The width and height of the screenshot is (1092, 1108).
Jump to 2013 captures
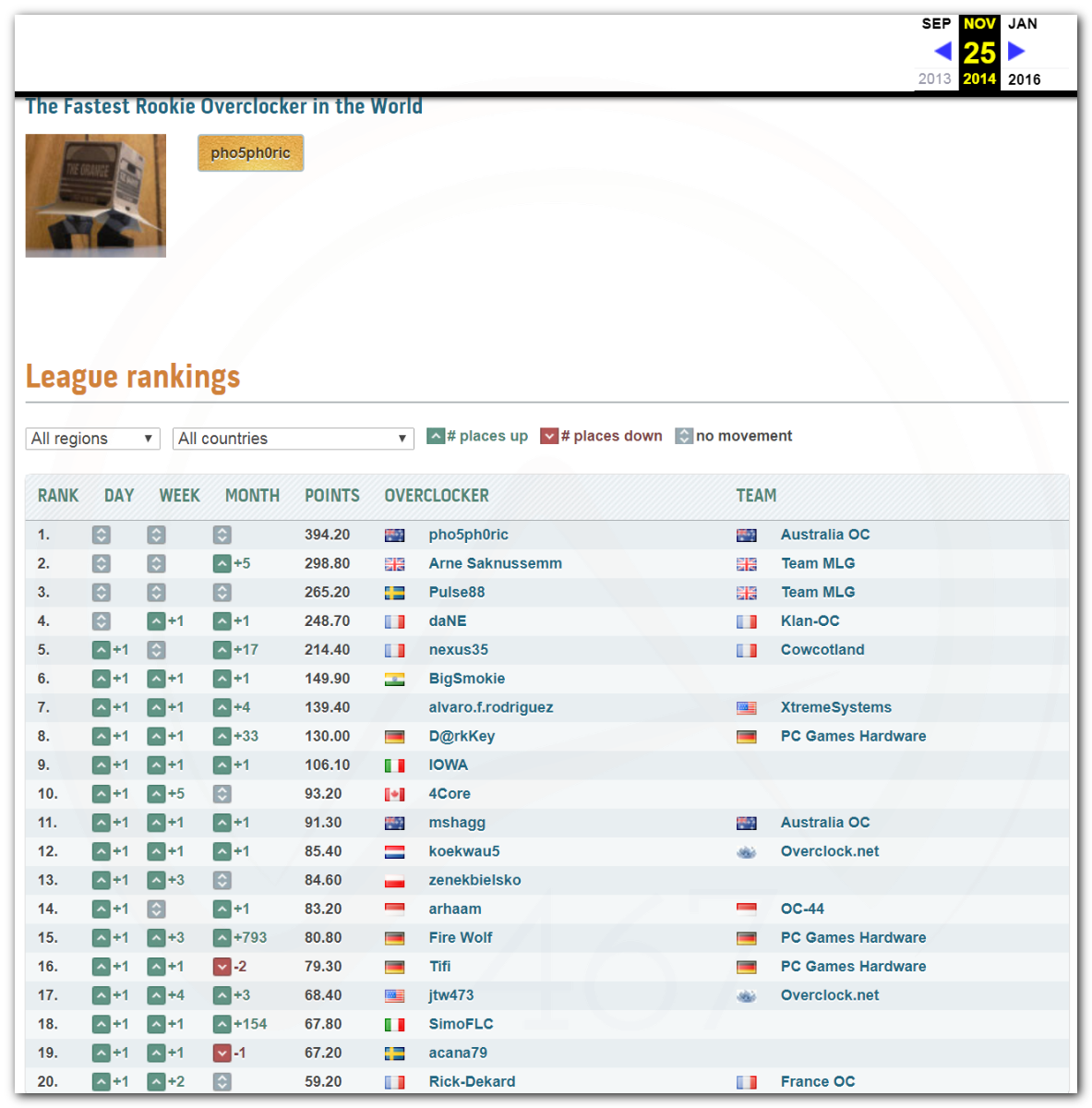[934, 78]
